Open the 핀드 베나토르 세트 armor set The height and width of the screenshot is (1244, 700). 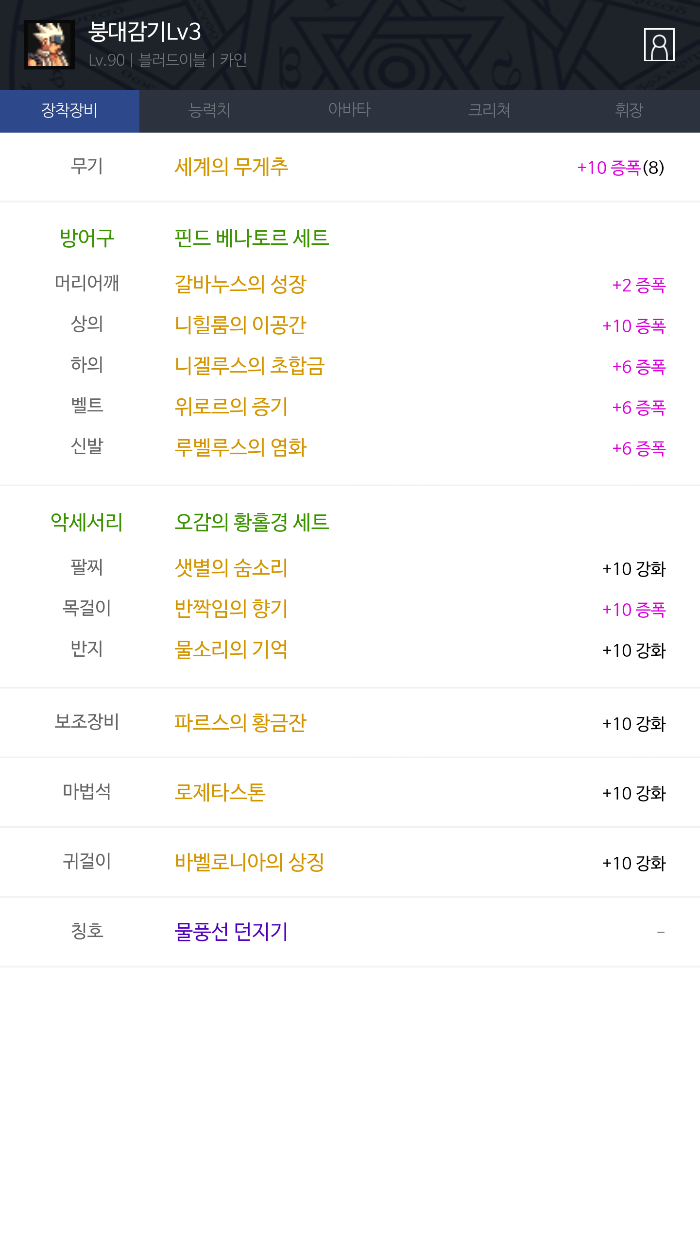click(251, 238)
